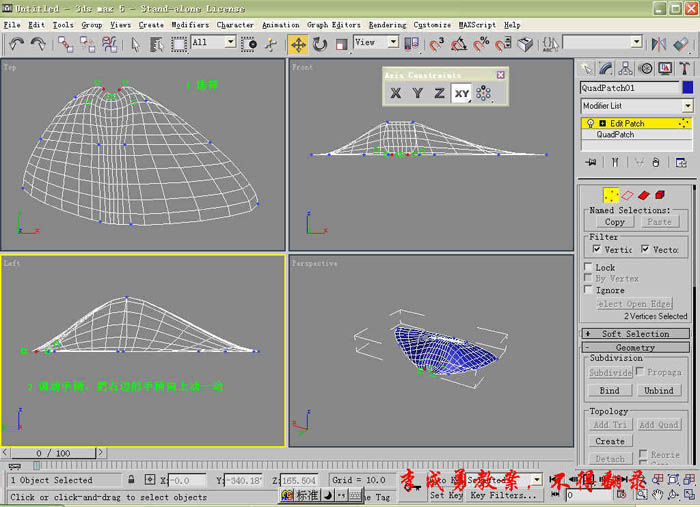Enable the Lock Handles checkbox
This screenshot has height=507, width=700.
tap(588, 267)
